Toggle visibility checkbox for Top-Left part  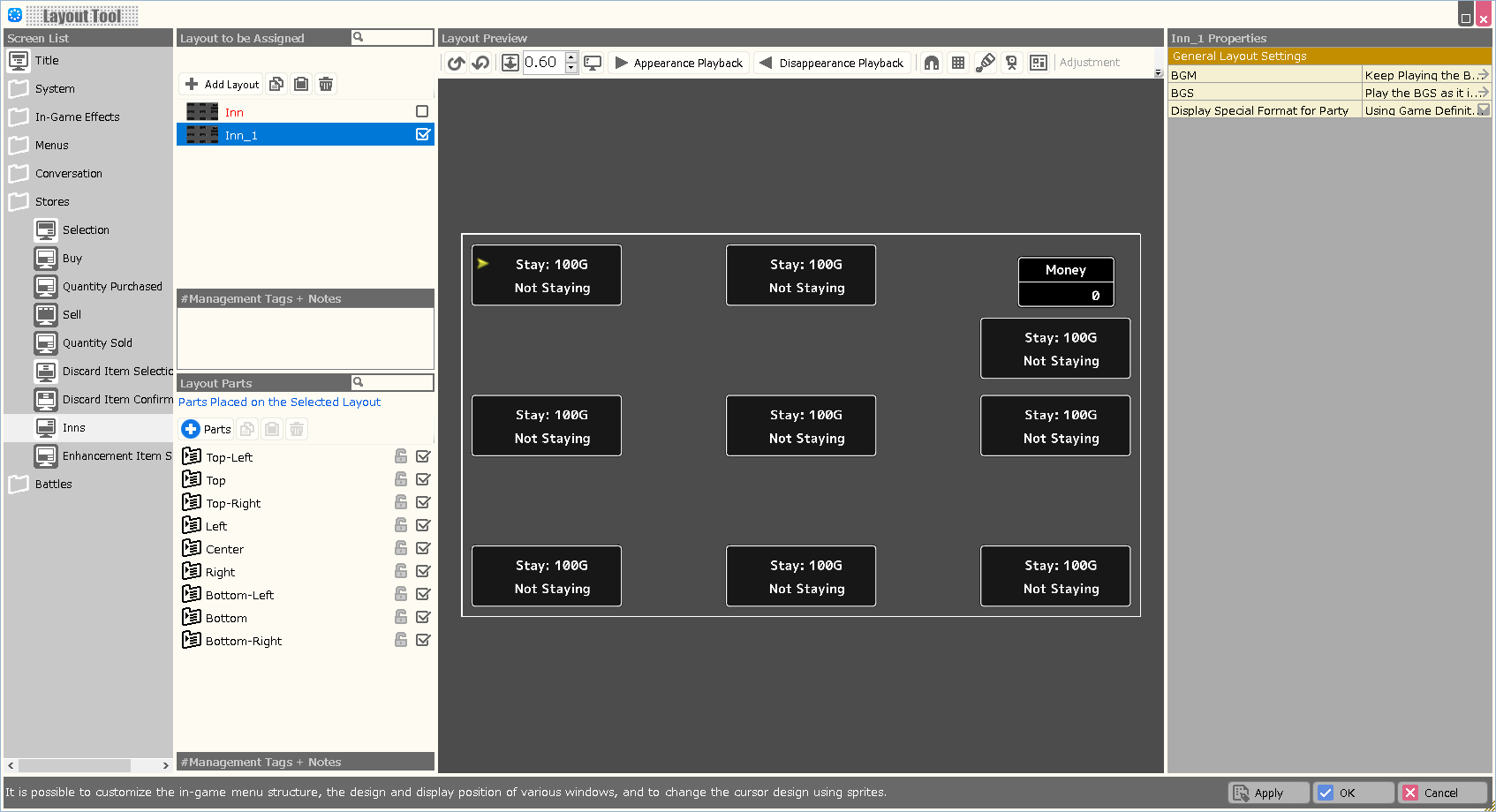[423, 456]
